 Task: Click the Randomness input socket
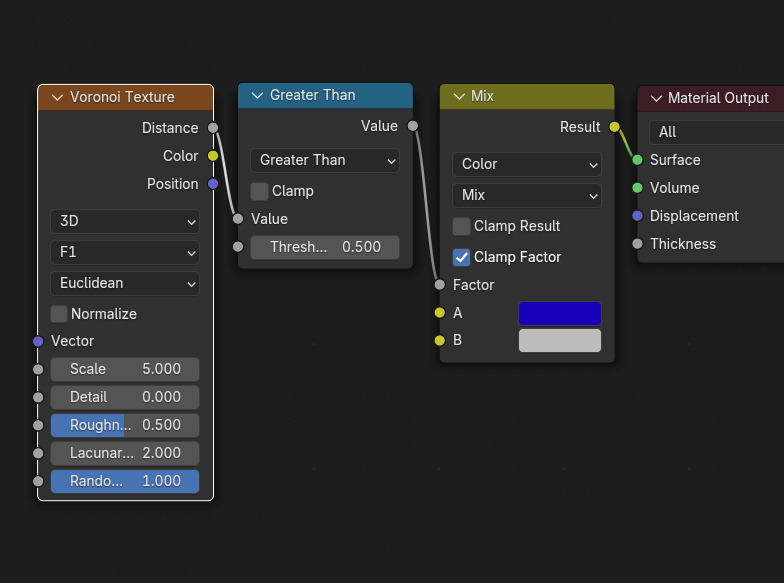[x=38, y=482]
